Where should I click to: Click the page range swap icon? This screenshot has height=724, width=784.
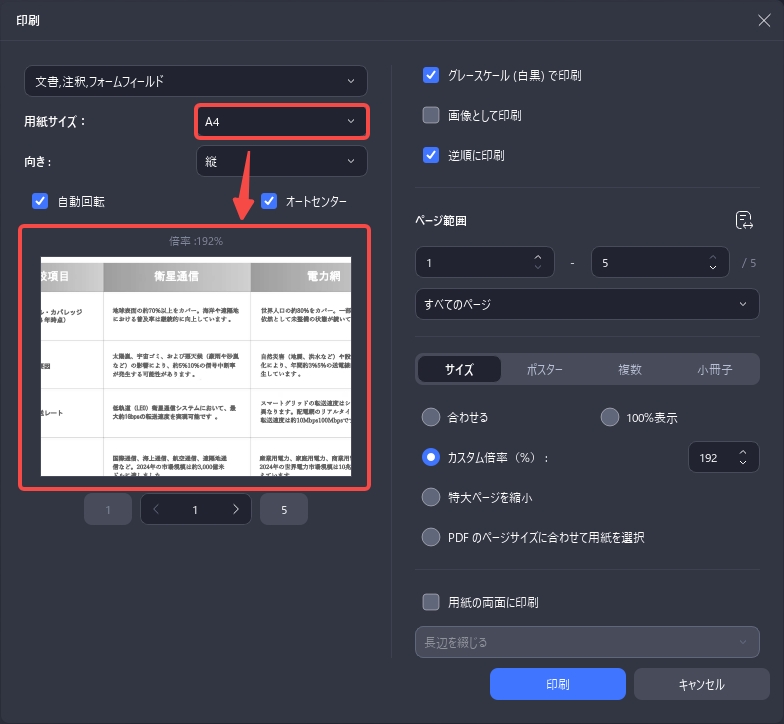[744, 220]
